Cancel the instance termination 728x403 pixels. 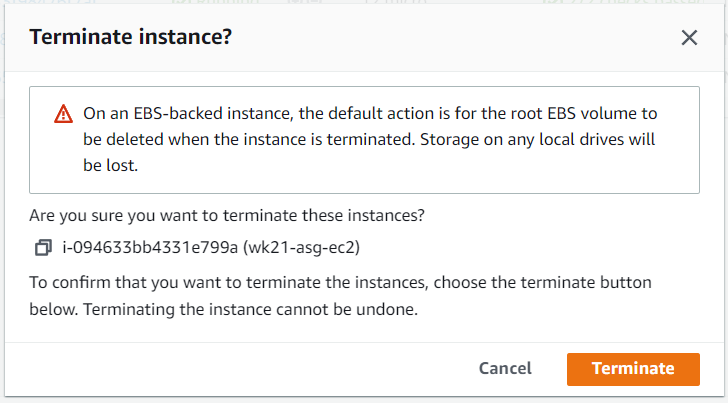click(505, 369)
